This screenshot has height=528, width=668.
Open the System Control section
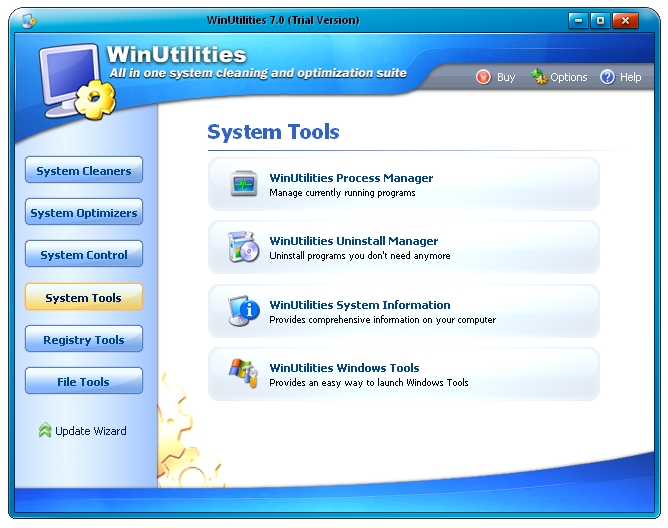[x=84, y=254]
